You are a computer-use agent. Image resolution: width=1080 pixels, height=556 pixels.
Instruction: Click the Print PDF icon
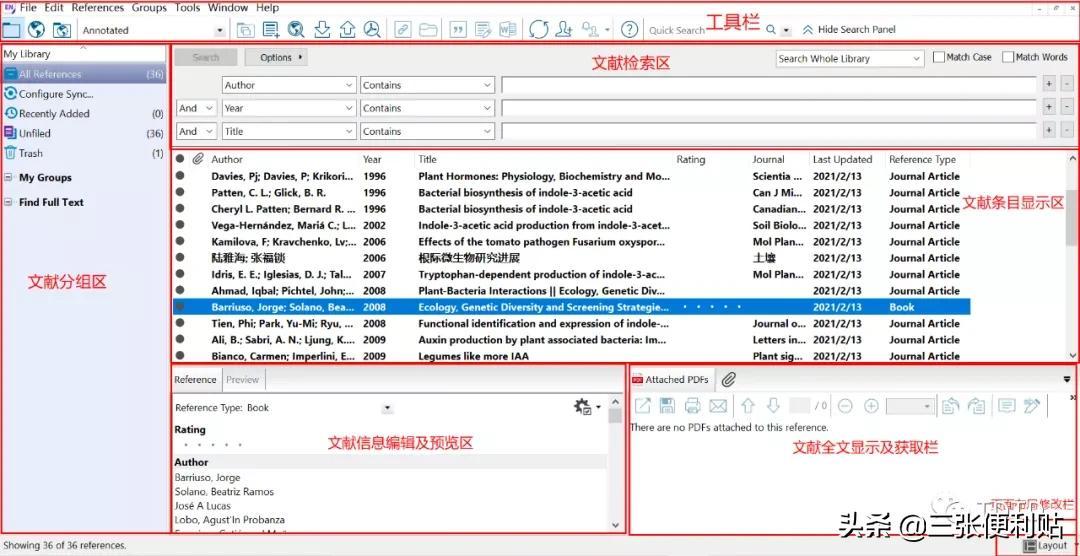(692, 406)
